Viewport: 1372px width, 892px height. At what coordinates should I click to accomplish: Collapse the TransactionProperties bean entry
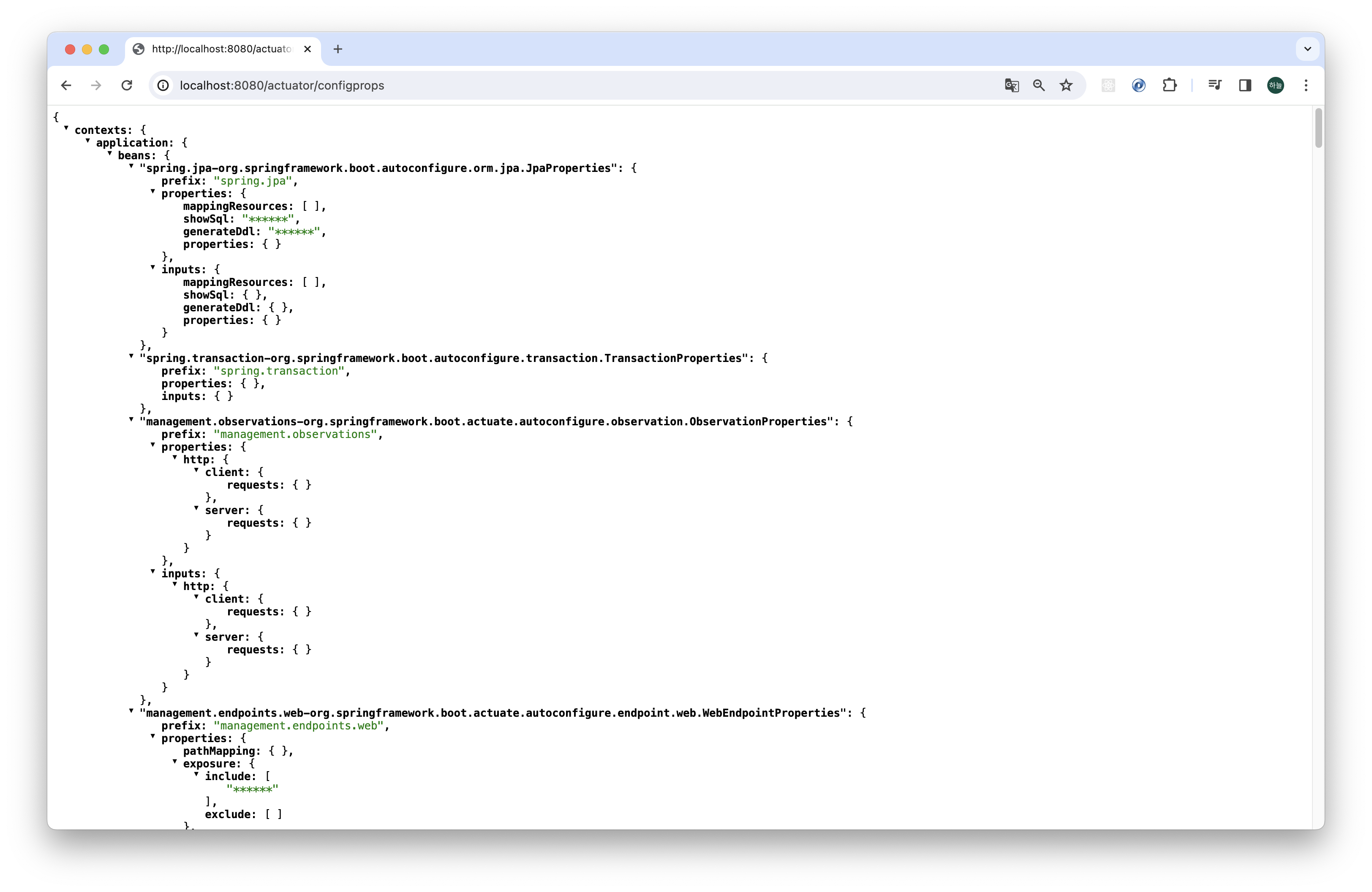pyautogui.click(x=131, y=356)
